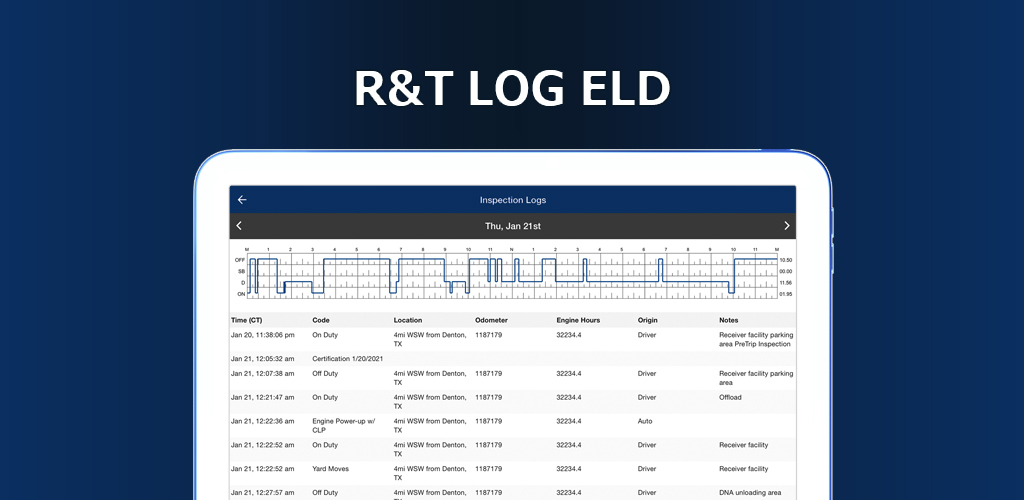Click the SB row label on graph

(241, 271)
